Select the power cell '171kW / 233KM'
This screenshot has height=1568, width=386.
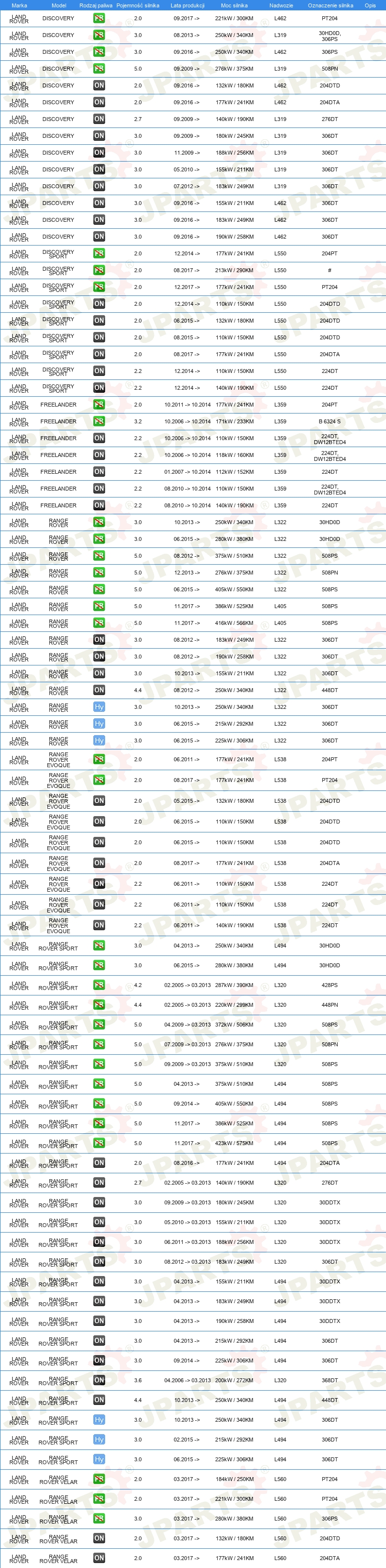234,421
